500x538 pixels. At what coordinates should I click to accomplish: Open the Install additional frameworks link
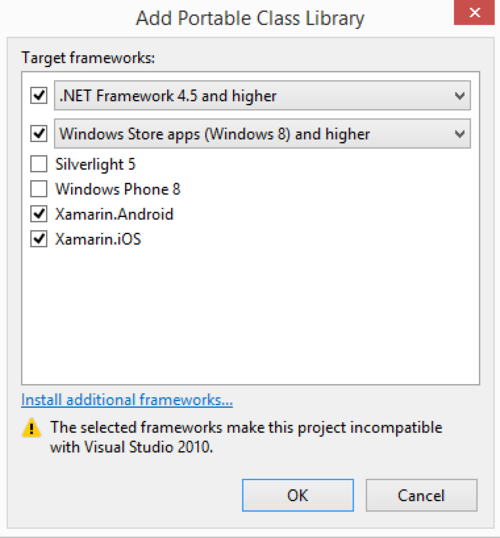[127, 400]
